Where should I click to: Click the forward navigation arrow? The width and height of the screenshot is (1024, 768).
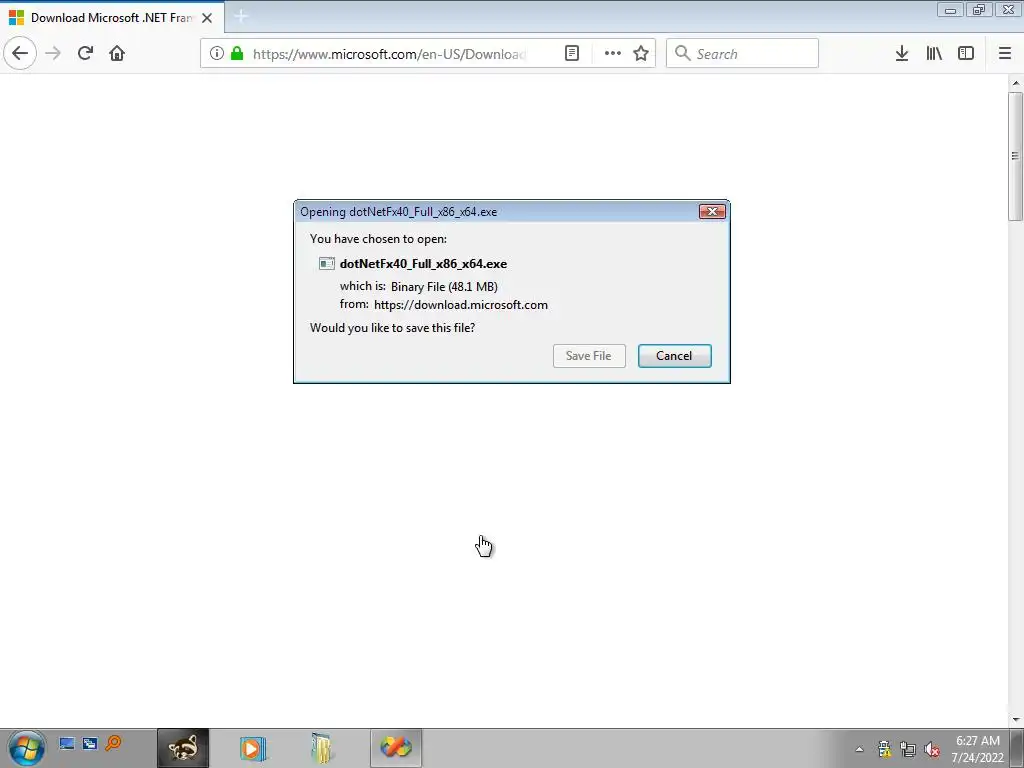53,54
